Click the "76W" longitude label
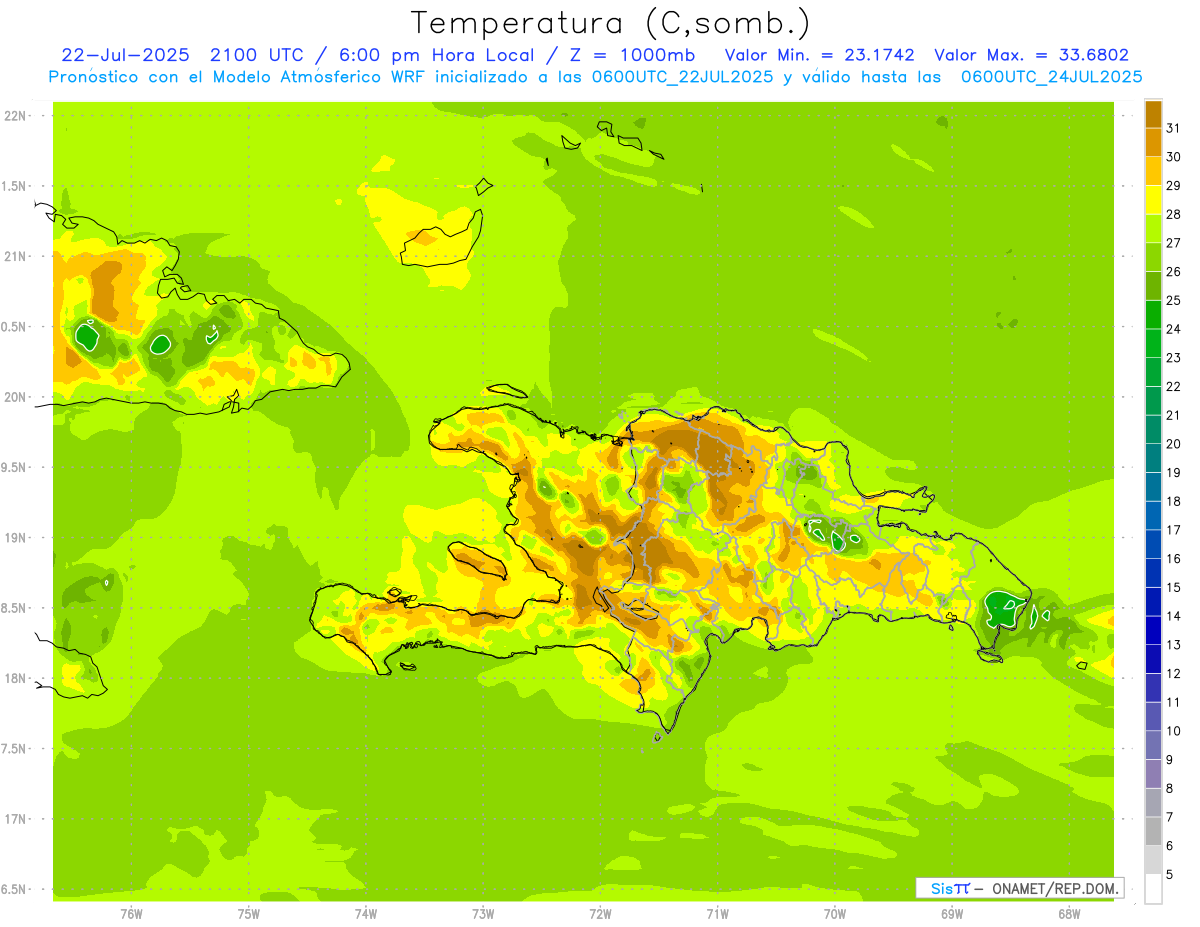1200x927 pixels. [131, 914]
